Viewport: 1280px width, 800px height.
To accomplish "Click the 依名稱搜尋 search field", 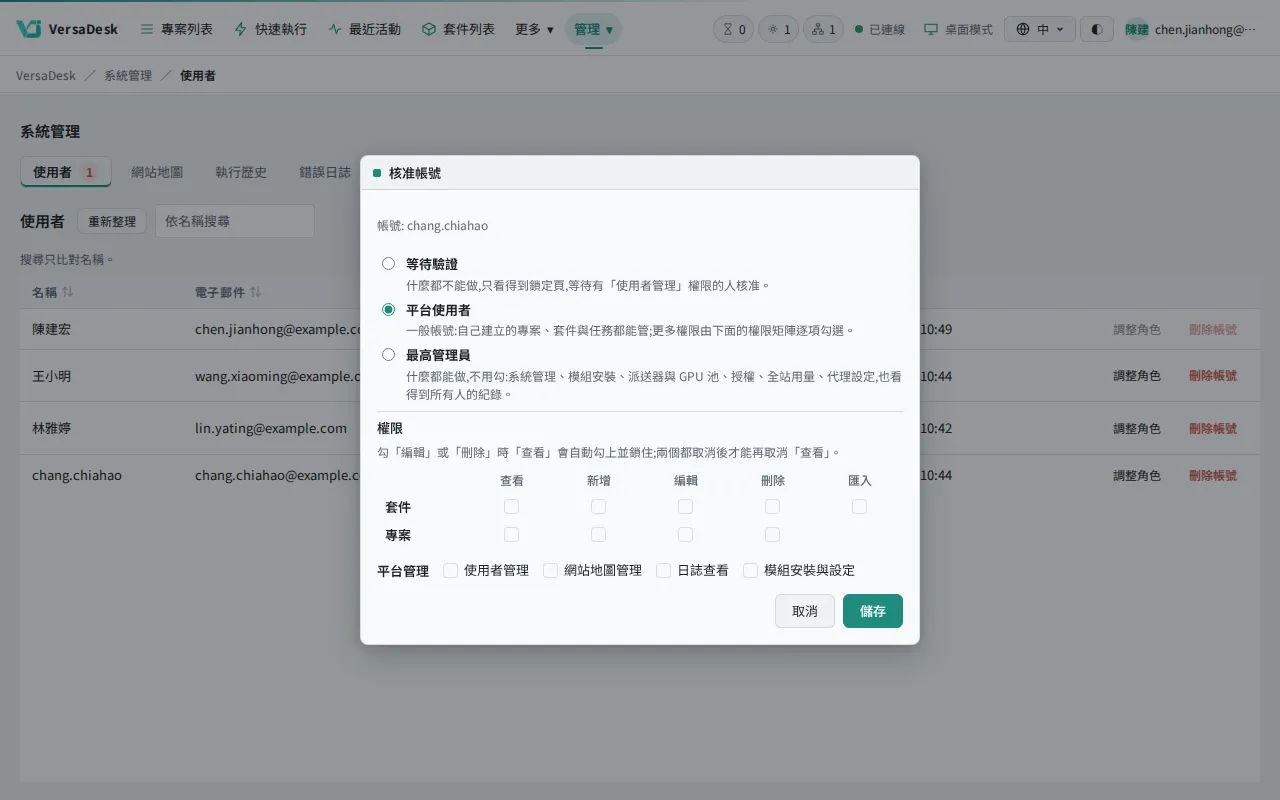I will click(235, 221).
